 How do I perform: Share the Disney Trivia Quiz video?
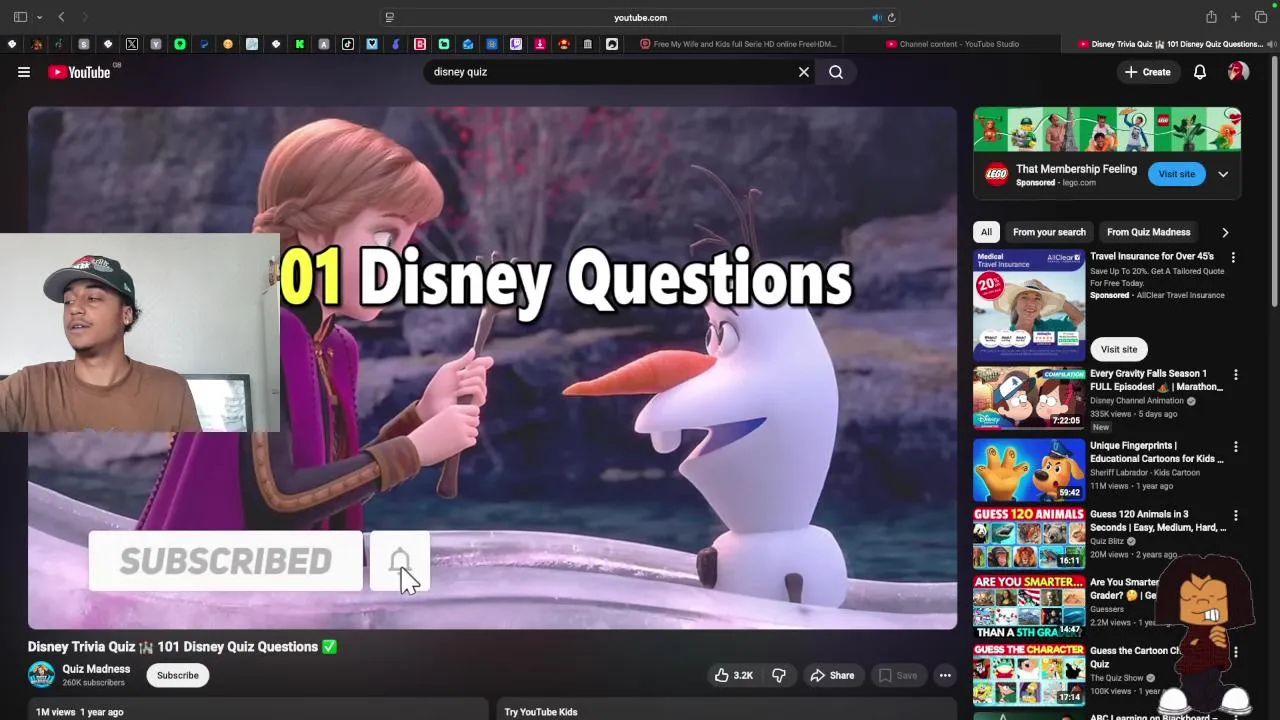[x=832, y=675]
